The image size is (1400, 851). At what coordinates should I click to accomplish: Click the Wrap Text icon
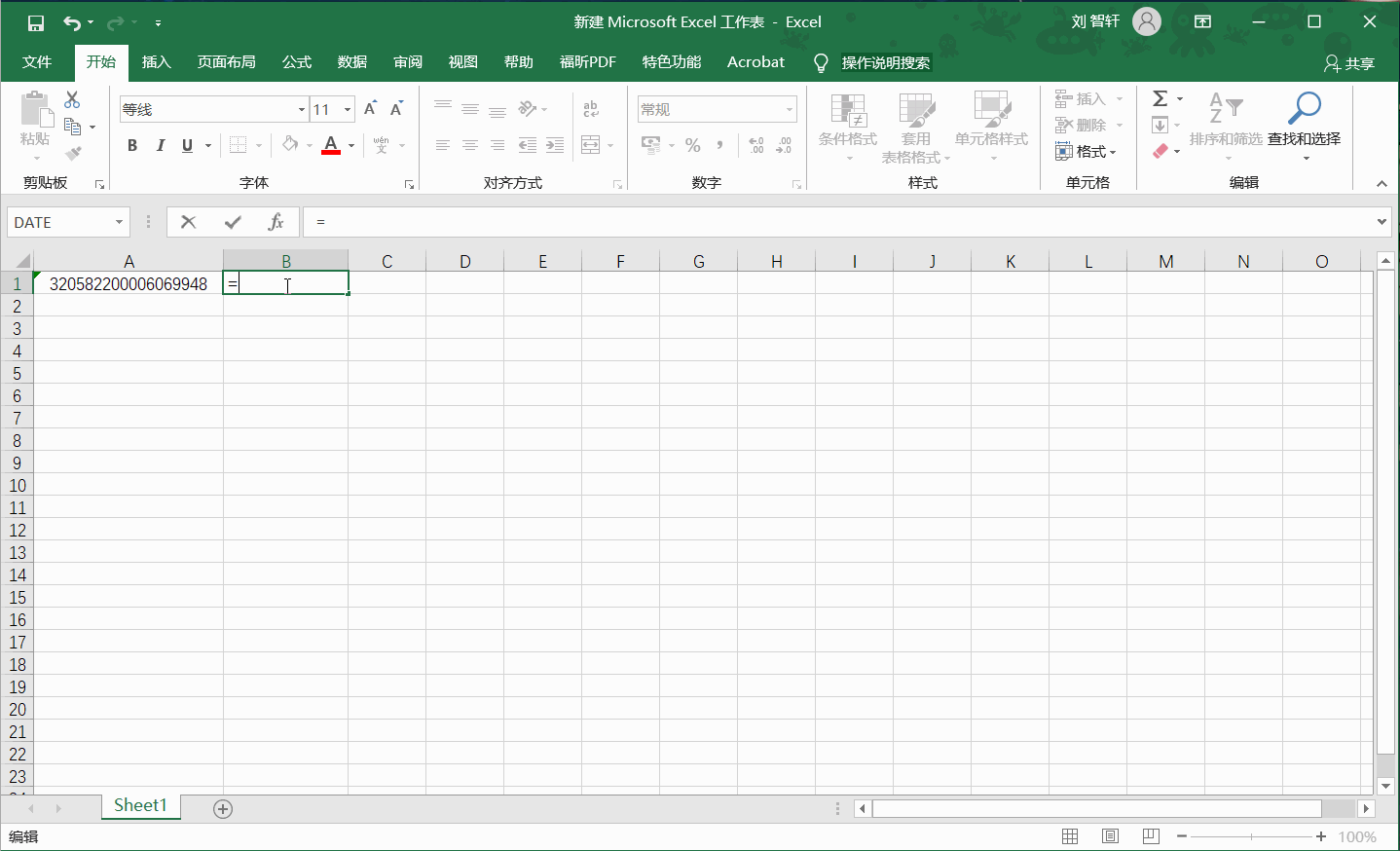591,109
